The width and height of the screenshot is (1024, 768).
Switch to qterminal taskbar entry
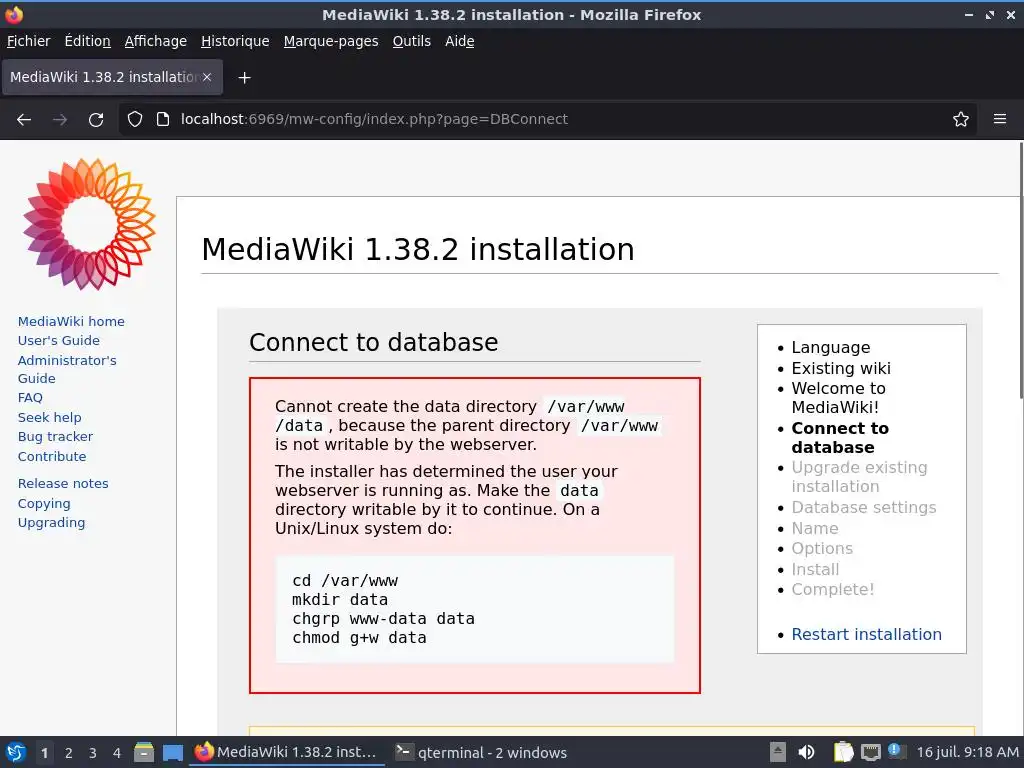click(x=482, y=752)
